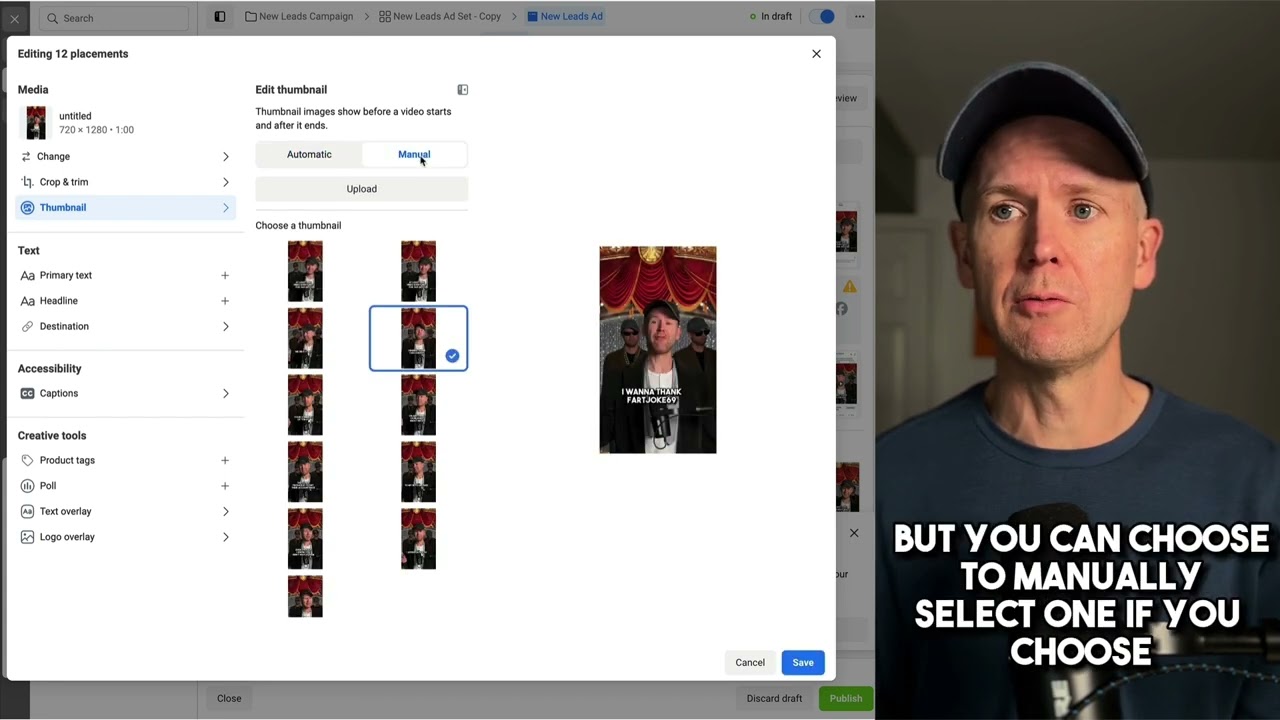This screenshot has width=1280, height=720.
Task: Click the Headline Aa icon
Action: tap(27, 301)
